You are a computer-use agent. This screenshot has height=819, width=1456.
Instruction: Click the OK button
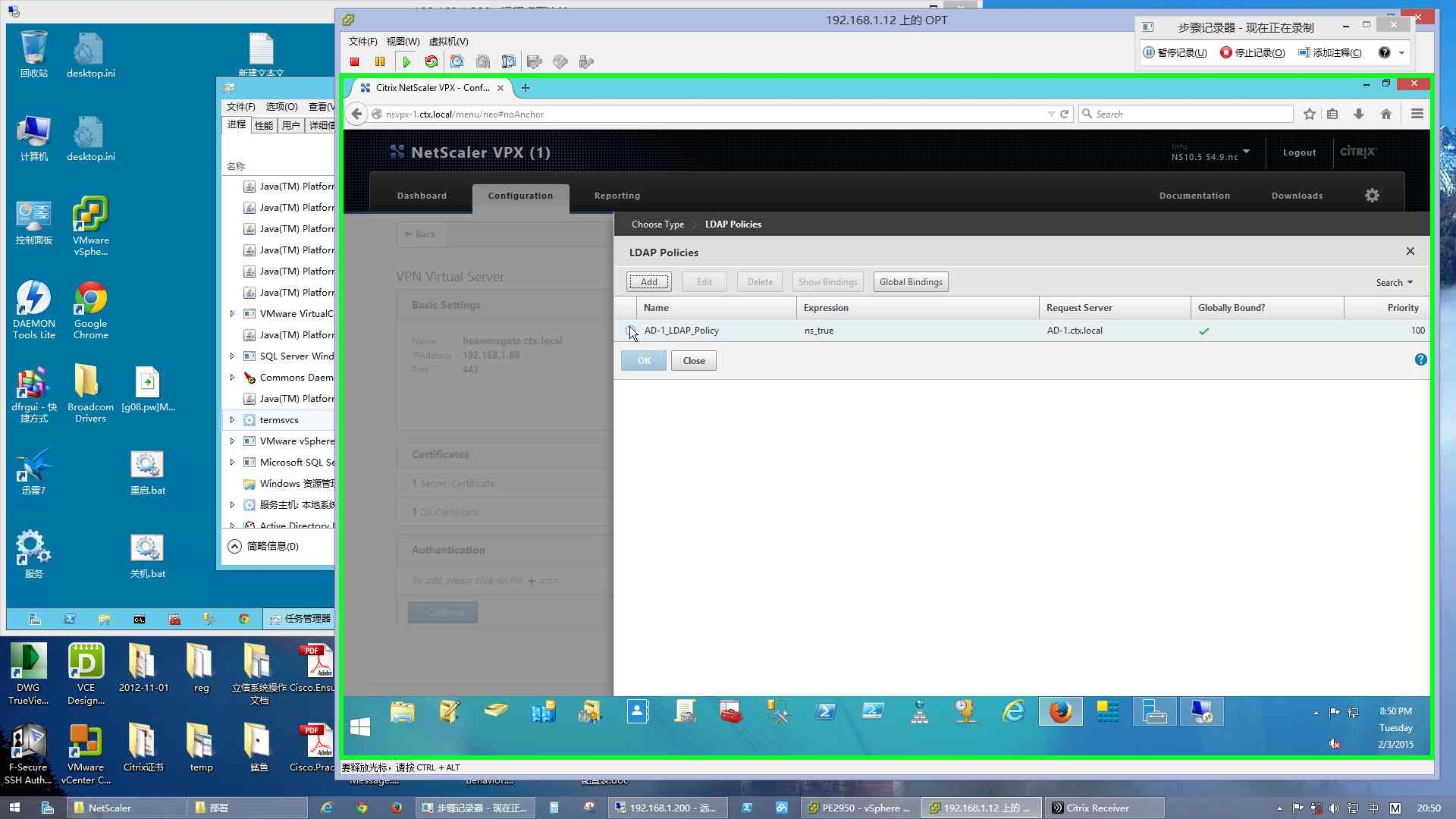(644, 361)
